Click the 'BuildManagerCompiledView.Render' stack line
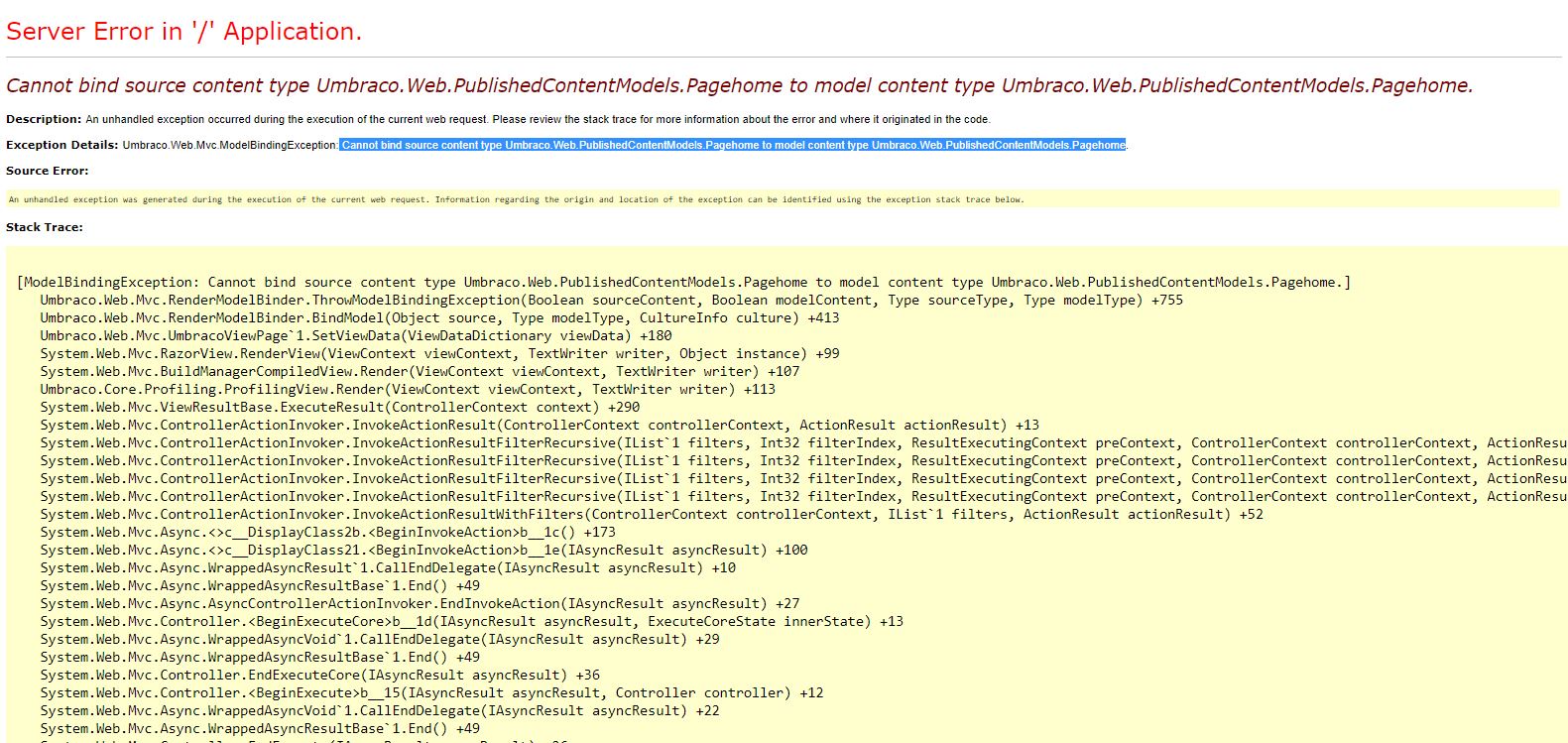Screen dimensions: 1568x743 pos(420,372)
